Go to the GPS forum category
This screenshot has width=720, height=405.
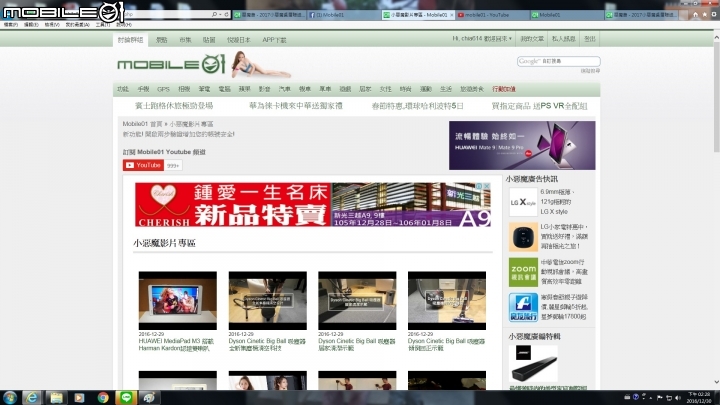[x=163, y=89]
